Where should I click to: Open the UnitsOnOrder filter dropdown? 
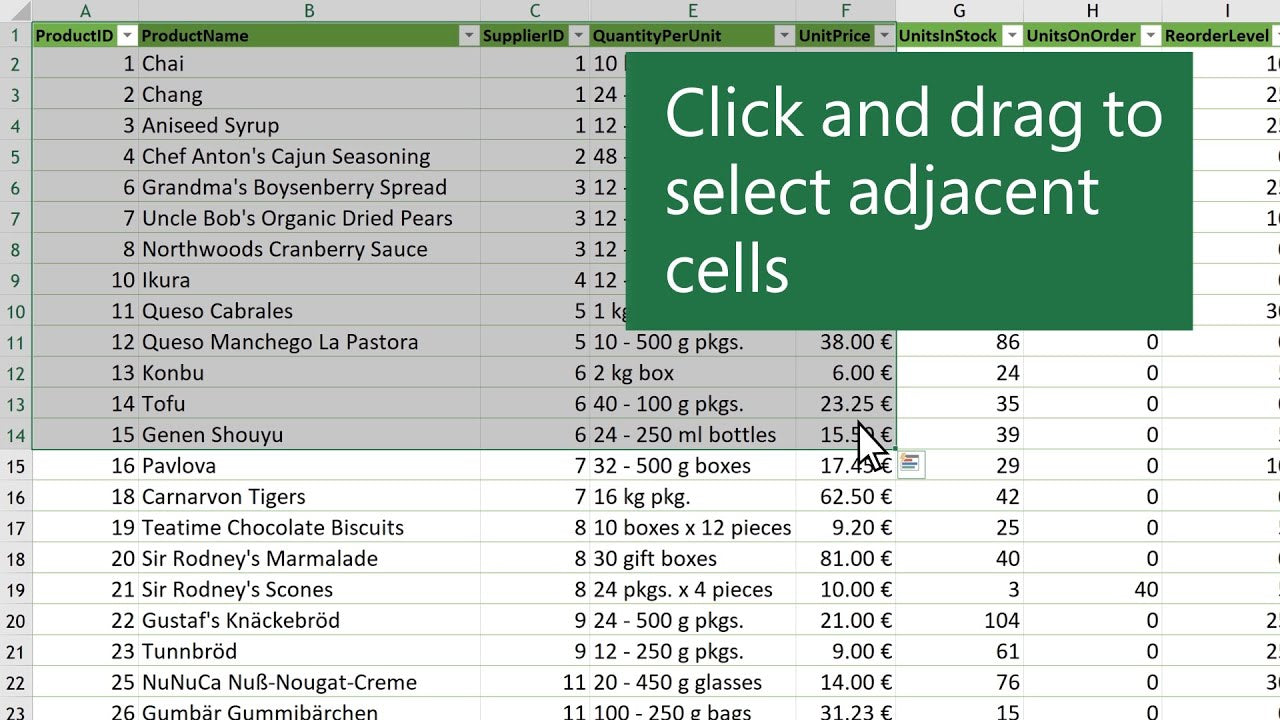pos(1150,36)
